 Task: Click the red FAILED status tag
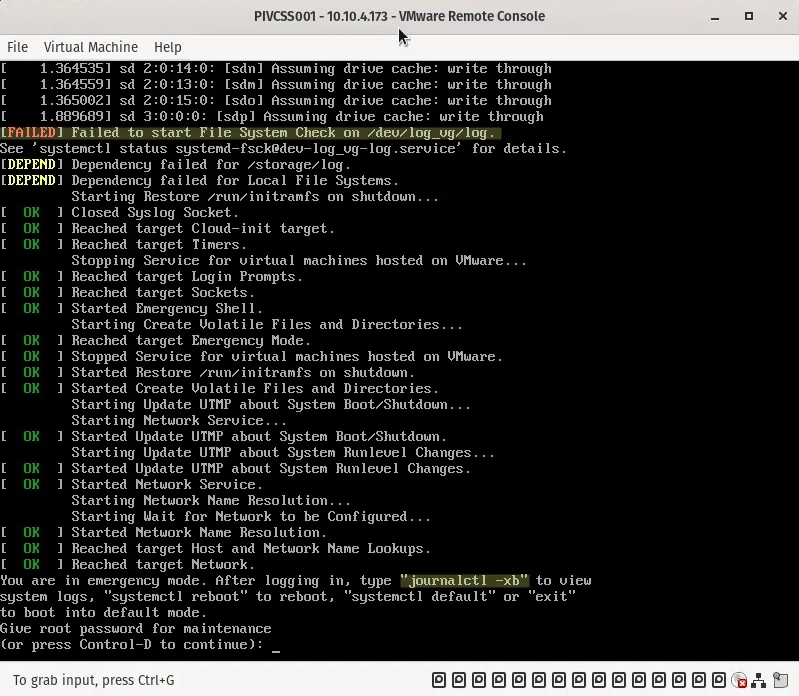pyautogui.click(x=32, y=133)
